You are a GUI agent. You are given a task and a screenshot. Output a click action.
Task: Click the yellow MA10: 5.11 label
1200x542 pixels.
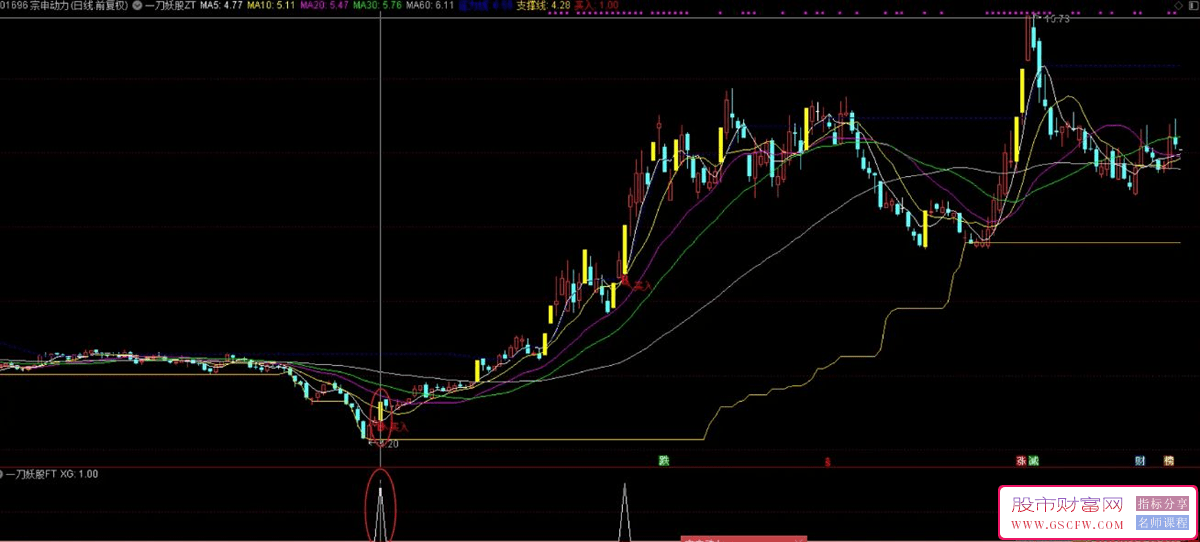tap(271, 5)
